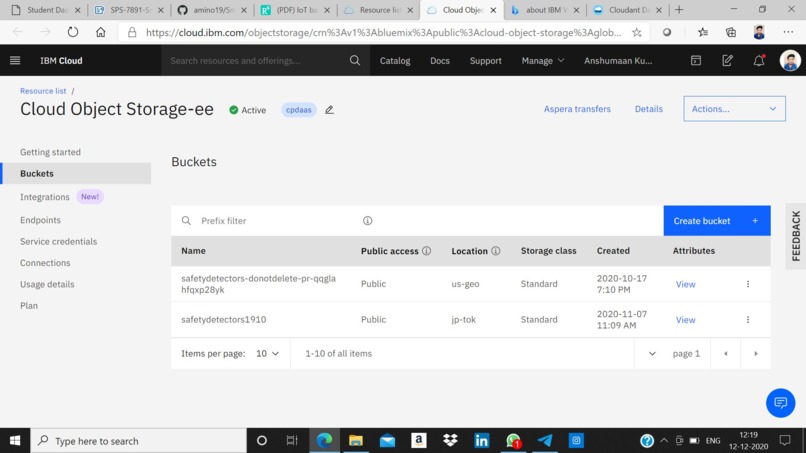Image resolution: width=806 pixels, height=453 pixels.
Task: Open LinkedIn from the taskbar
Action: click(482, 441)
